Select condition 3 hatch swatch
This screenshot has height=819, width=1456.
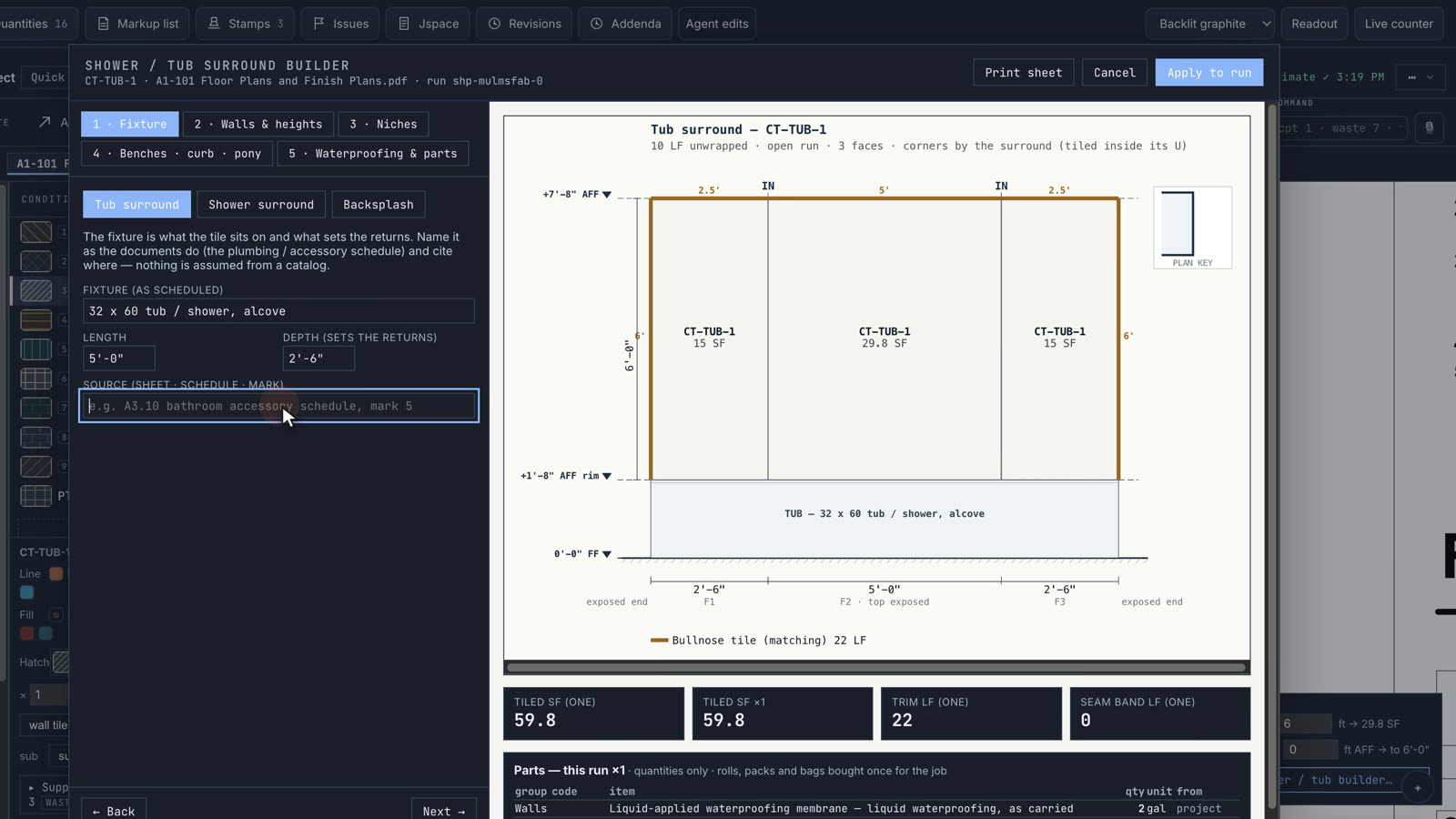pos(35,290)
